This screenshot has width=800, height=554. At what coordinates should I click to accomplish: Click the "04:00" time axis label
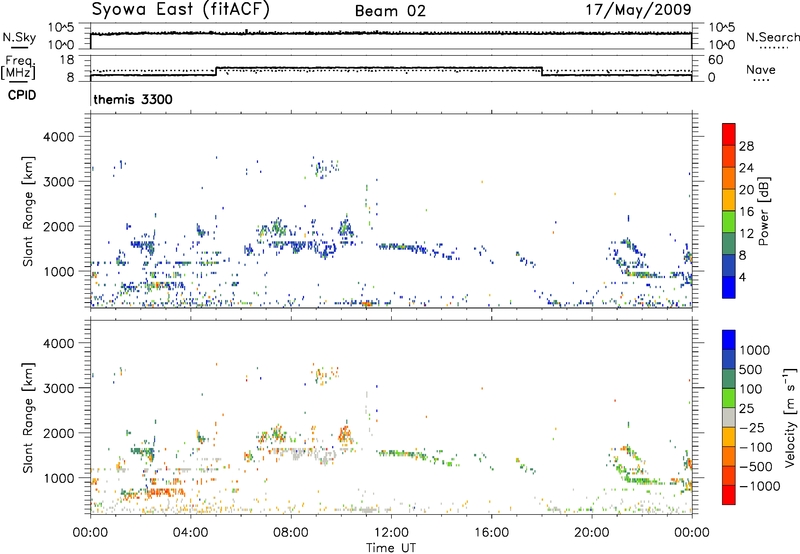190,533
